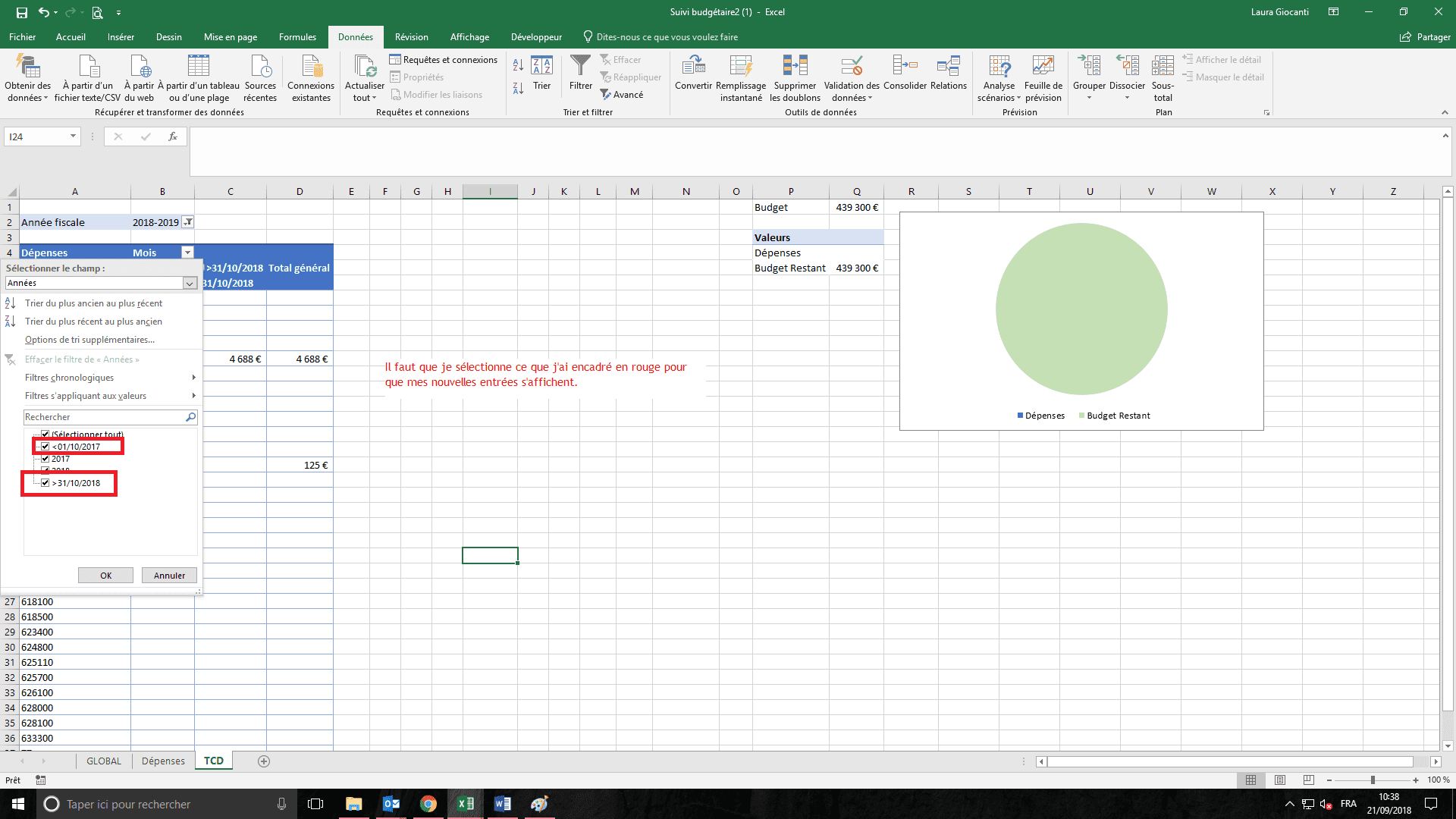Click the Convertir icon

(x=693, y=67)
